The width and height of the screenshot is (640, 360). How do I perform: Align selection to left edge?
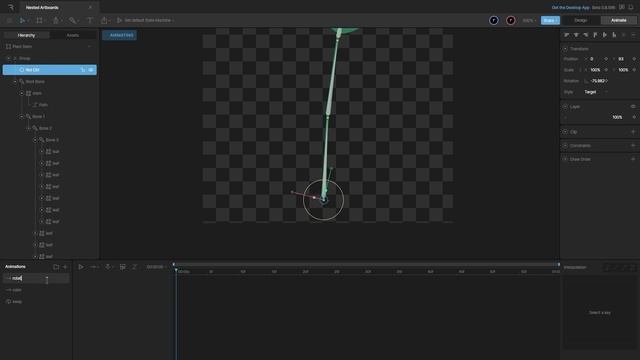[x=567, y=35]
